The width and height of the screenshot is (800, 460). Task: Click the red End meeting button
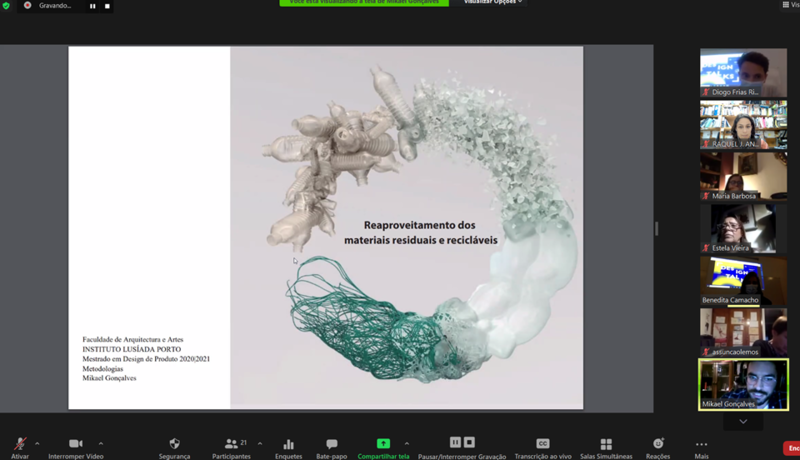pyautogui.click(x=791, y=448)
